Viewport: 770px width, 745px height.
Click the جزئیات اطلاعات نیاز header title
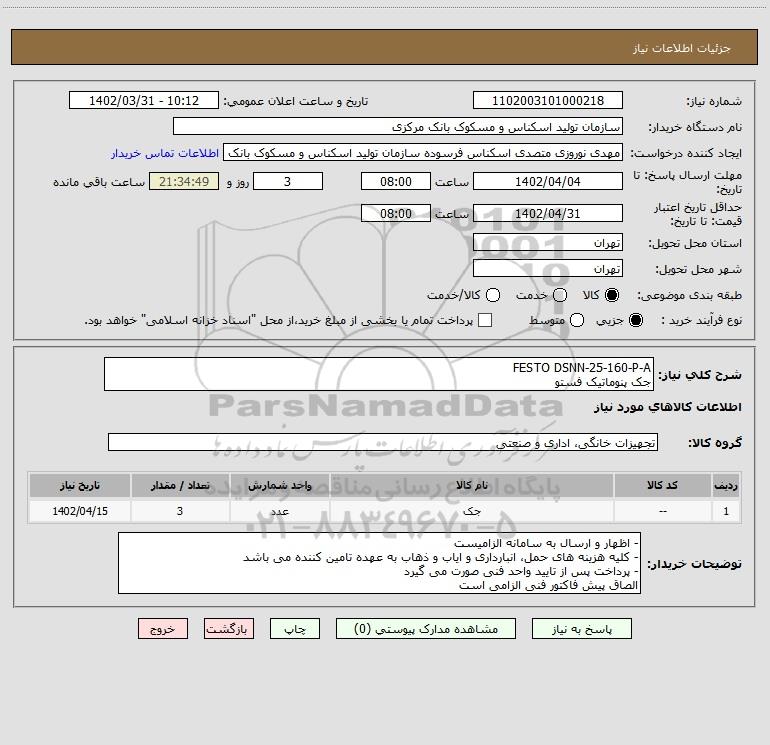[x=681, y=48]
